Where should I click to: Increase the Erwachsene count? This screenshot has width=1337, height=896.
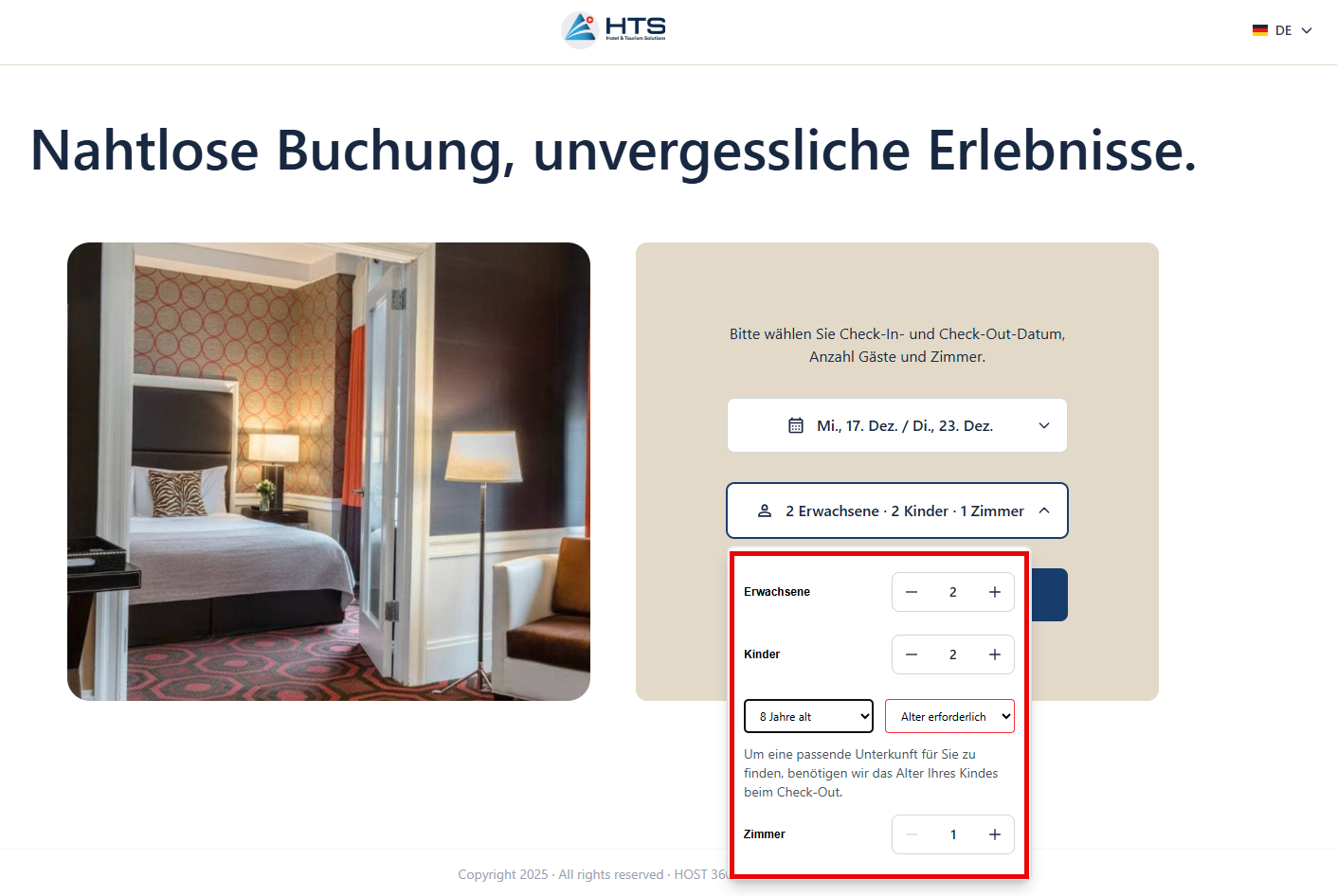(x=995, y=592)
